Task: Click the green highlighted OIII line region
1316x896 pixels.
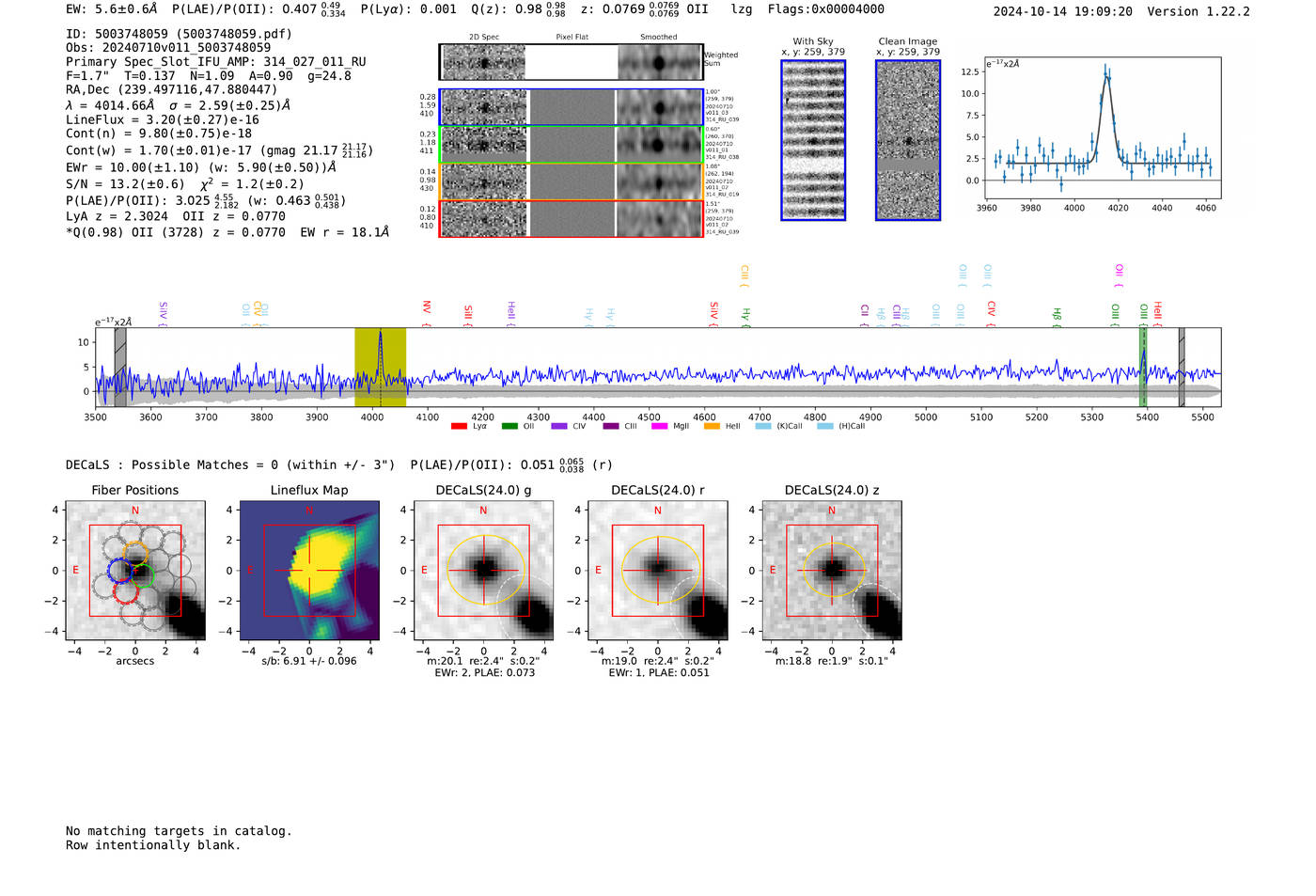Action: pyautogui.click(x=1144, y=367)
